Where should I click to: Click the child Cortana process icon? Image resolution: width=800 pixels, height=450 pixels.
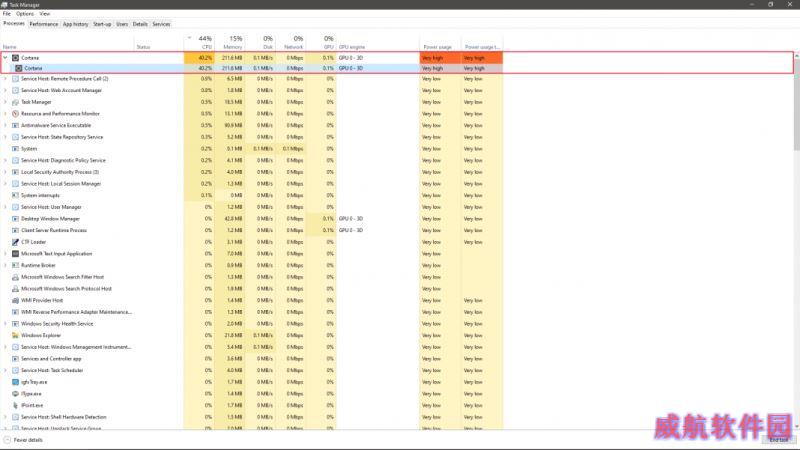[19, 68]
